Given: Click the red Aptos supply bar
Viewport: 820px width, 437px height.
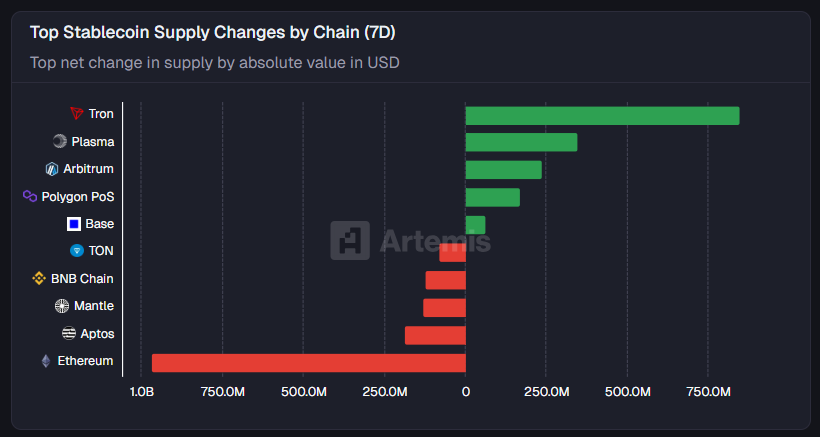Looking at the screenshot, I should click(435, 335).
